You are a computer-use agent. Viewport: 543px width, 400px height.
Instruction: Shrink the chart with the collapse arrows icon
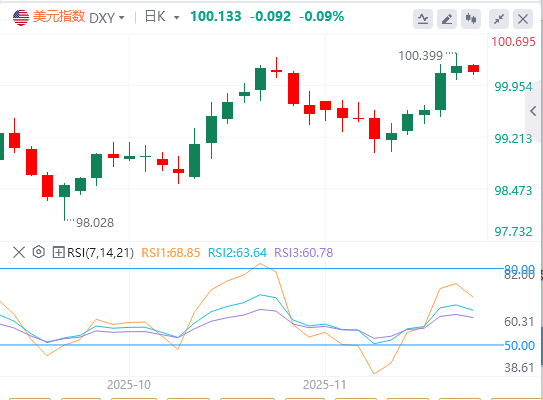click(x=499, y=19)
